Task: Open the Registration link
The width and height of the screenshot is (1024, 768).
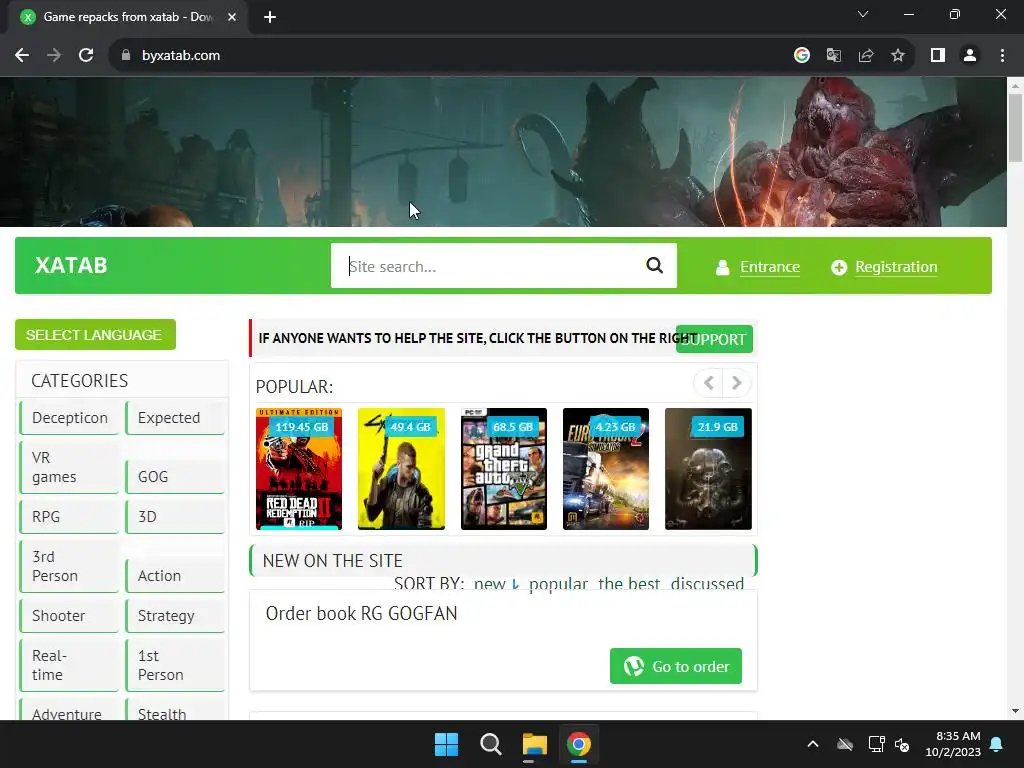Action: [x=896, y=266]
